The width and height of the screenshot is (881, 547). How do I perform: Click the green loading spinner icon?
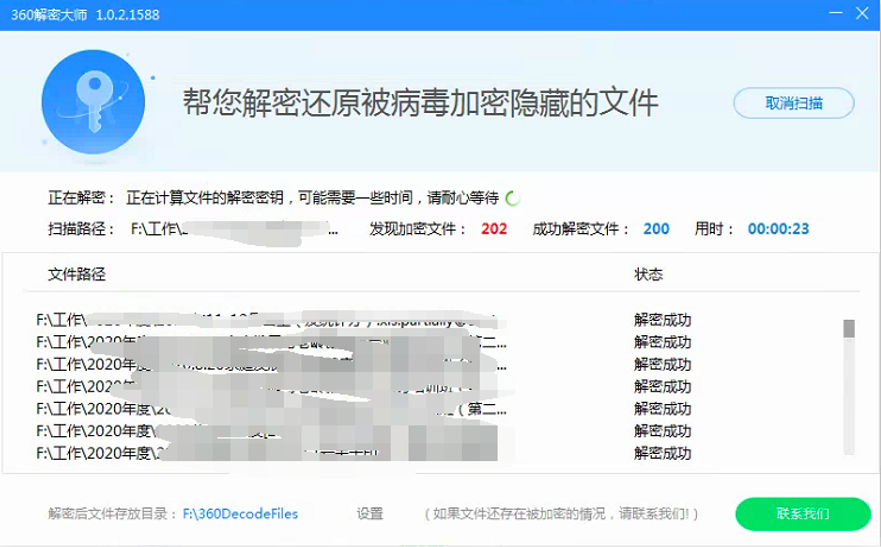click(x=513, y=198)
